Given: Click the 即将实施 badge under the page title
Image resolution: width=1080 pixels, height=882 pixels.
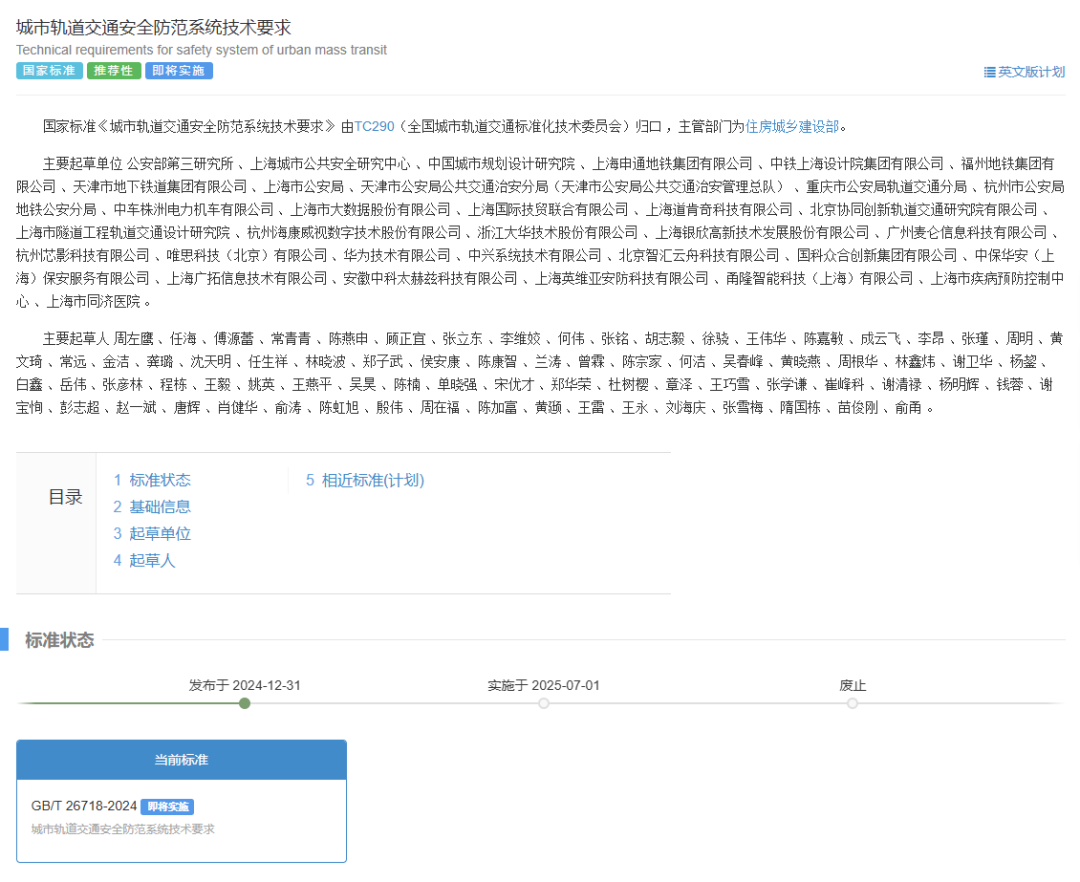Looking at the screenshot, I should (x=179, y=71).
